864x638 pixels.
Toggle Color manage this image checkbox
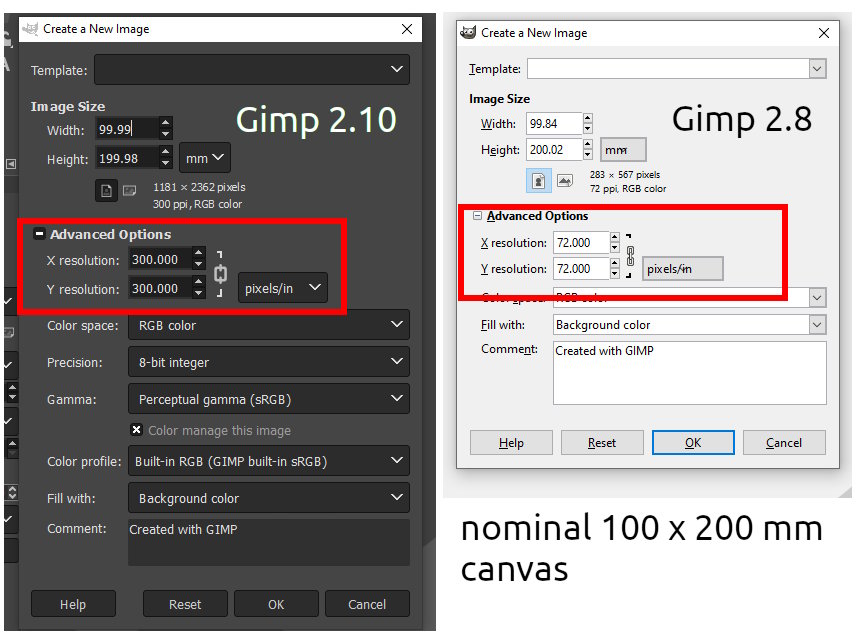pos(137,430)
